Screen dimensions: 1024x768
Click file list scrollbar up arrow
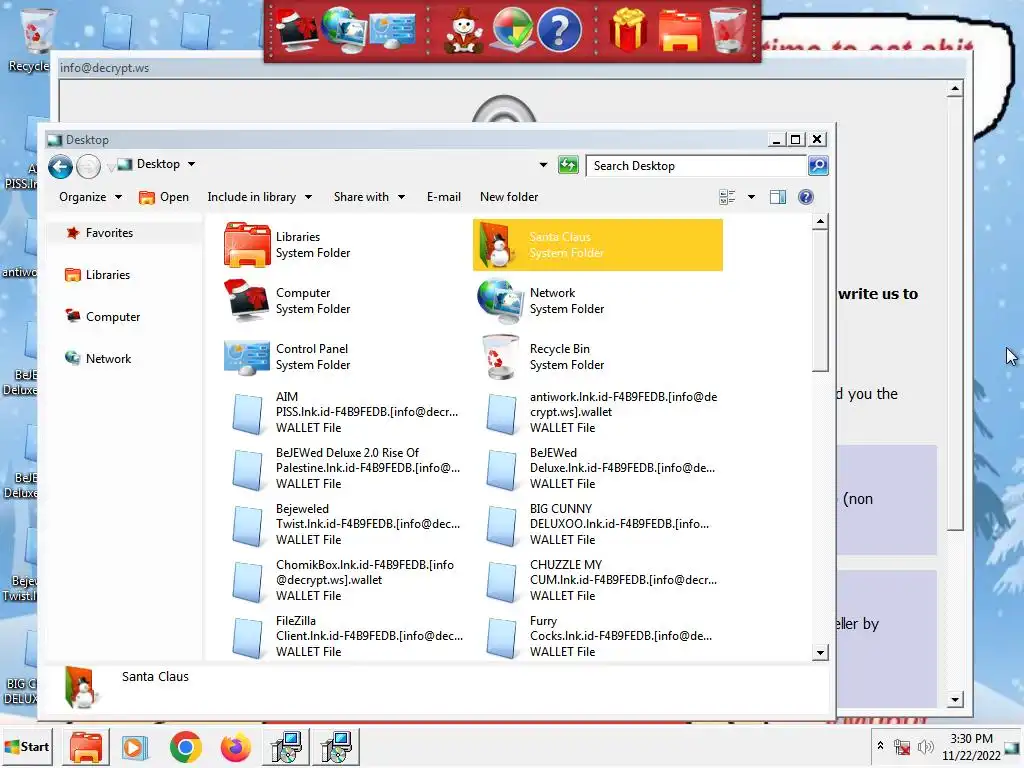click(x=820, y=222)
